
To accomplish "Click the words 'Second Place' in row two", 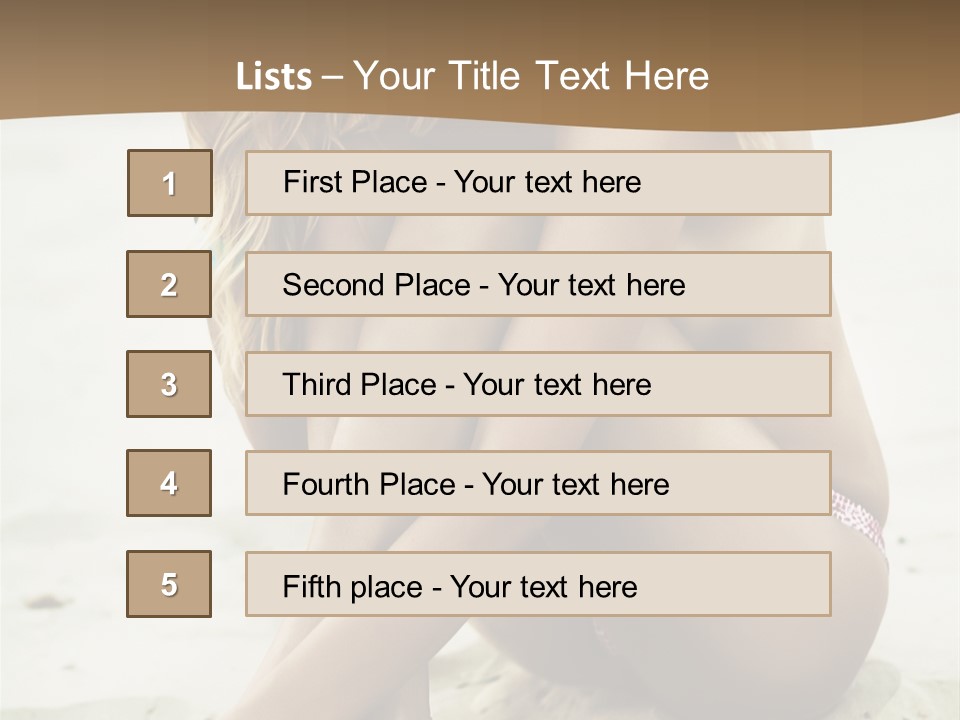I will coord(377,285).
